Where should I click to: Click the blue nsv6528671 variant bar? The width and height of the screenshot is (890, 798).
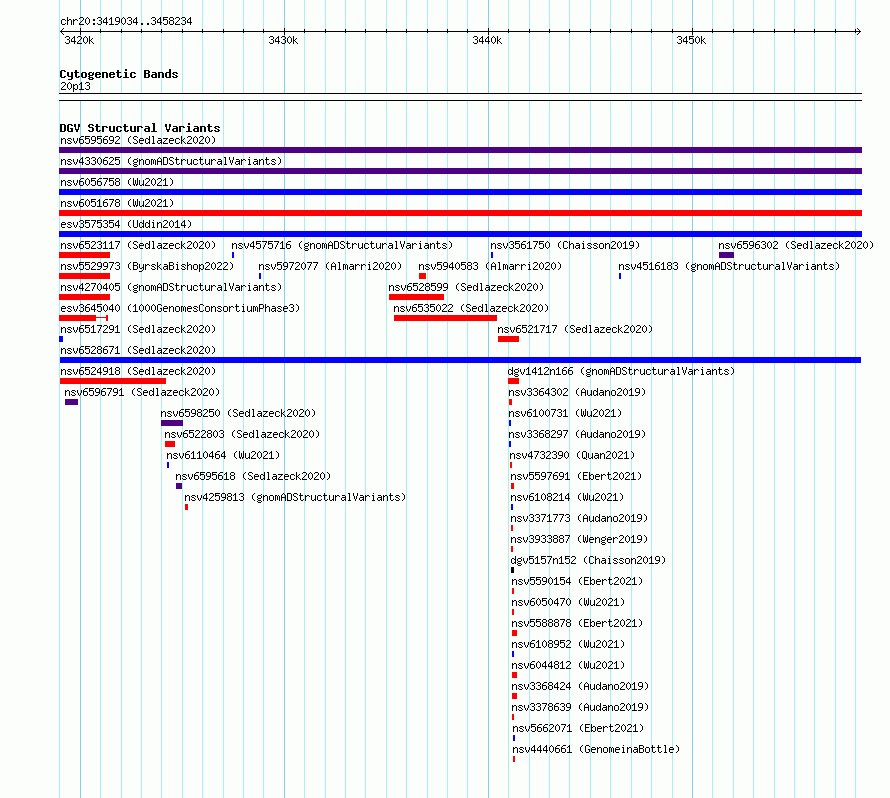(460, 360)
